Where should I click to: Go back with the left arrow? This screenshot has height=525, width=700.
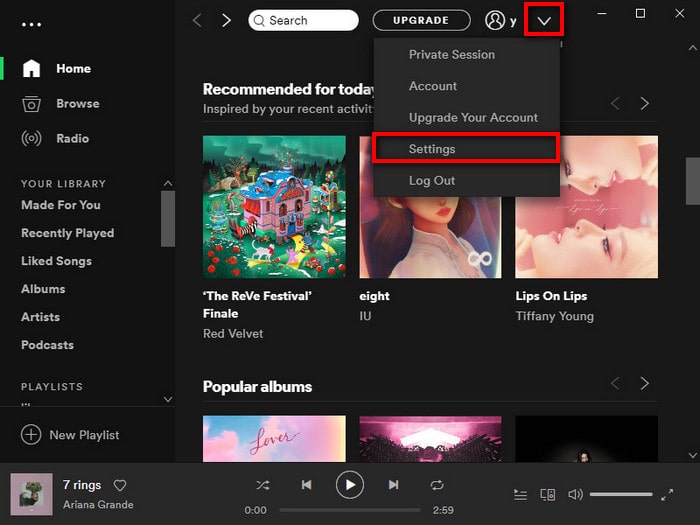[x=197, y=20]
